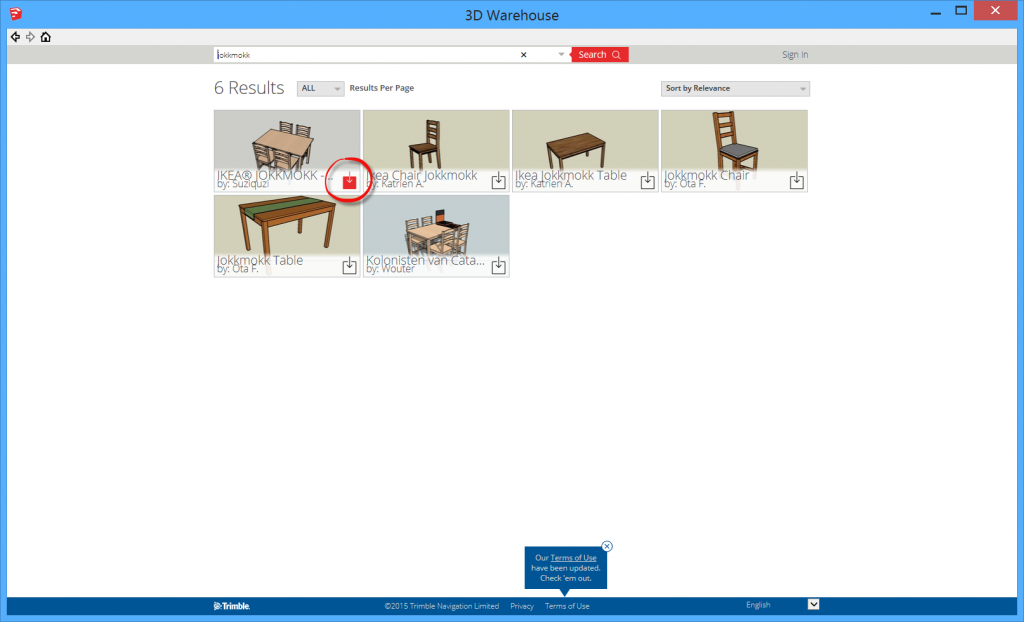This screenshot has width=1024, height=622.
Task: Download Ikea Jokkmokk Table by Katrien A.
Action: [x=647, y=180]
